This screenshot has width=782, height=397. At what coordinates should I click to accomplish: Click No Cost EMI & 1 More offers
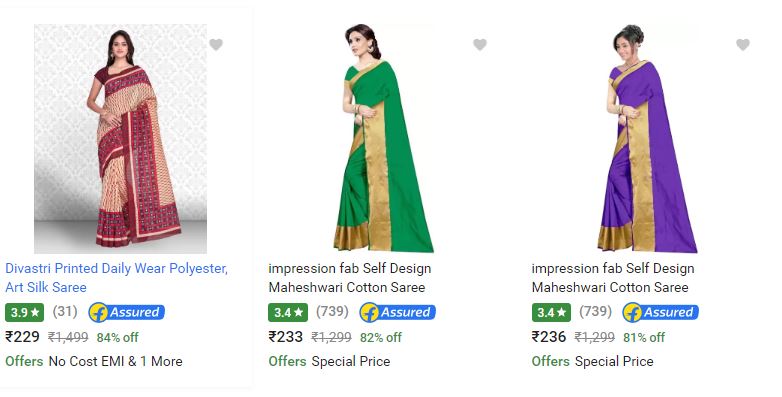pos(115,361)
